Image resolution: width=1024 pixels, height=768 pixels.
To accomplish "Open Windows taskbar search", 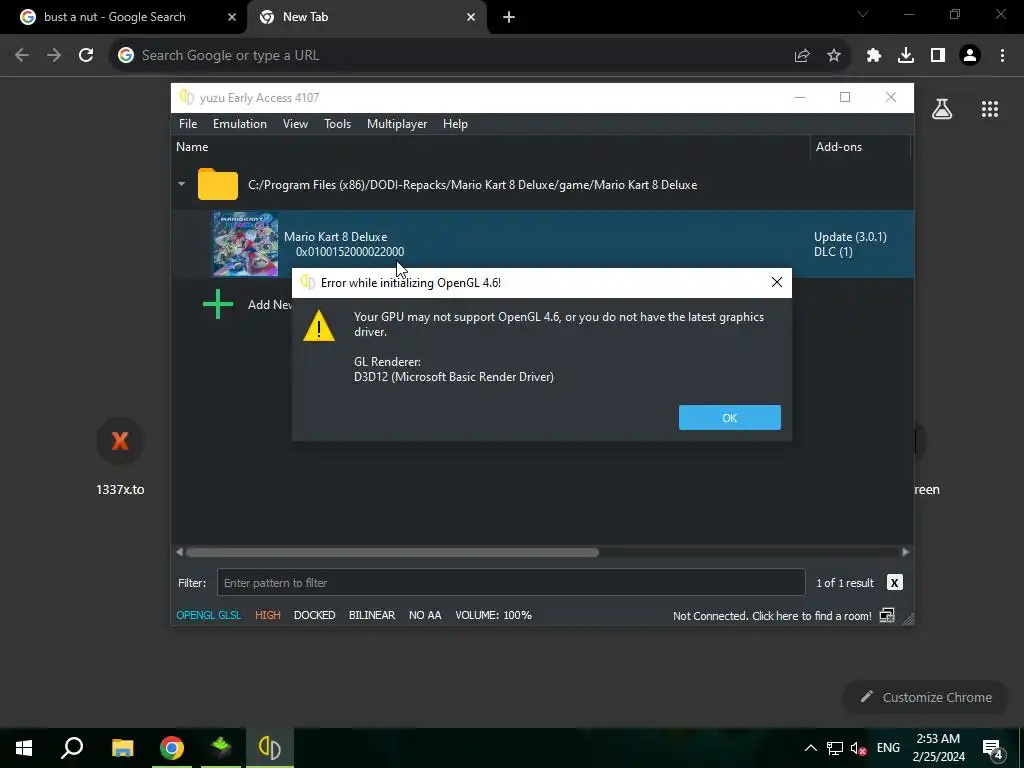I will [72, 748].
